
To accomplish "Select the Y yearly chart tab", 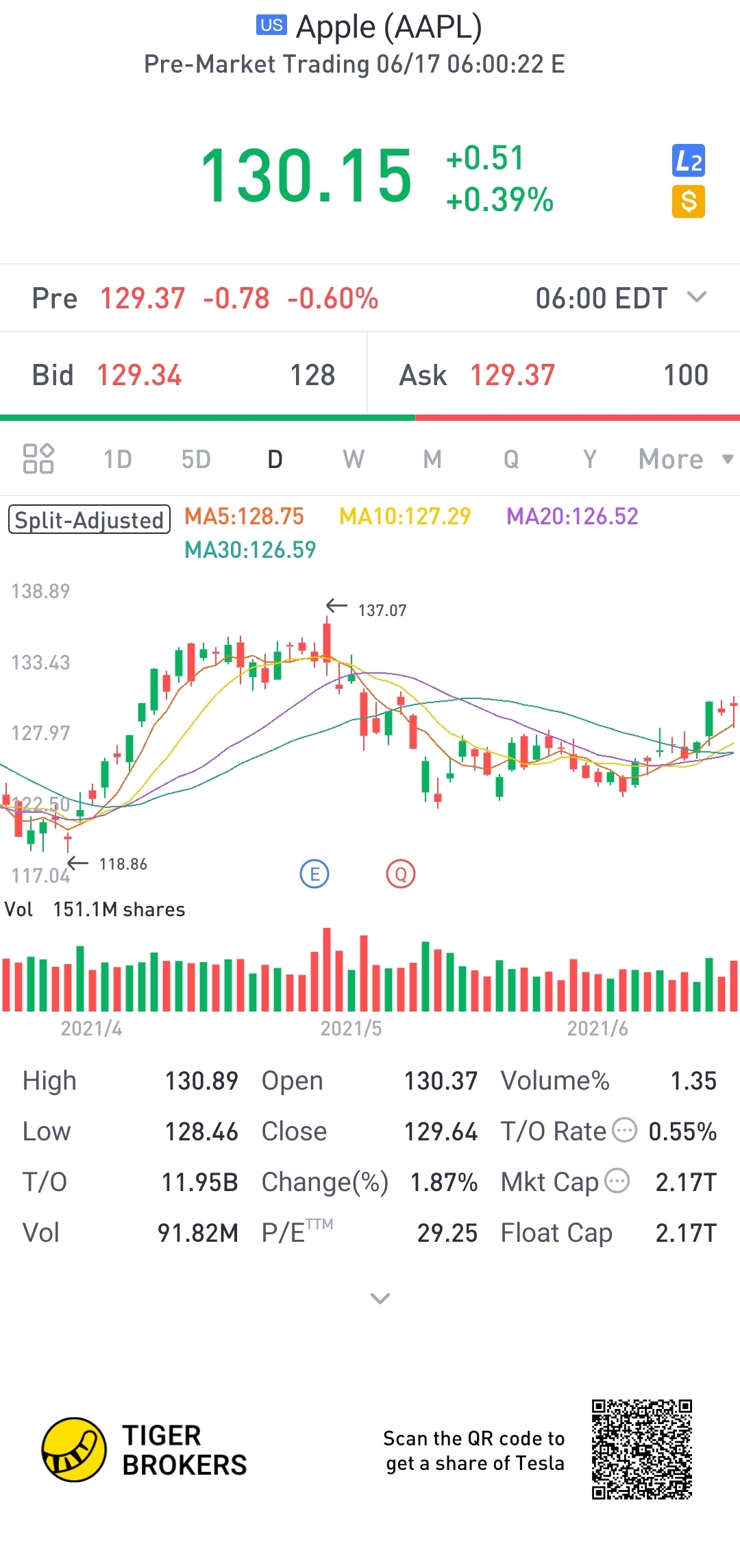I will coord(590,459).
